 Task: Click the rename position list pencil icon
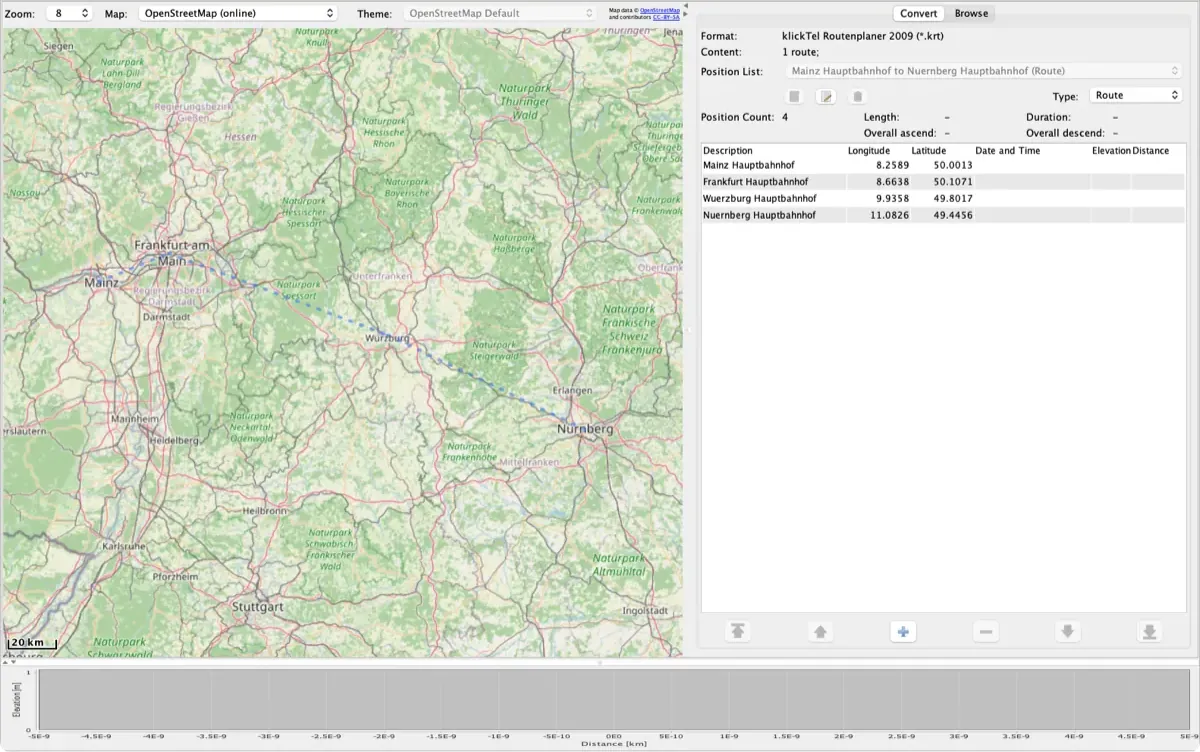[826, 96]
